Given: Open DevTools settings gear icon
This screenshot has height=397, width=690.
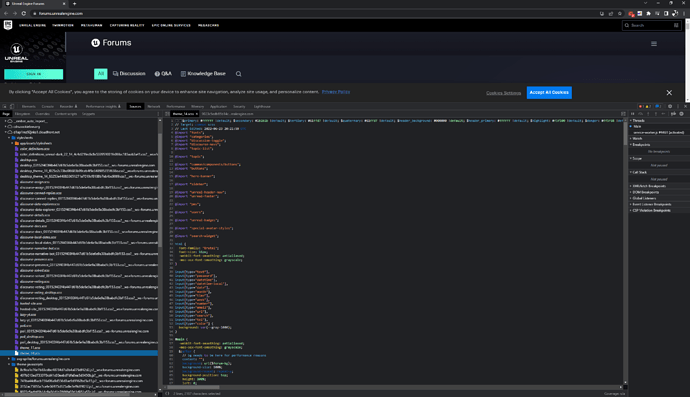Looking at the screenshot, I should pos(670,107).
